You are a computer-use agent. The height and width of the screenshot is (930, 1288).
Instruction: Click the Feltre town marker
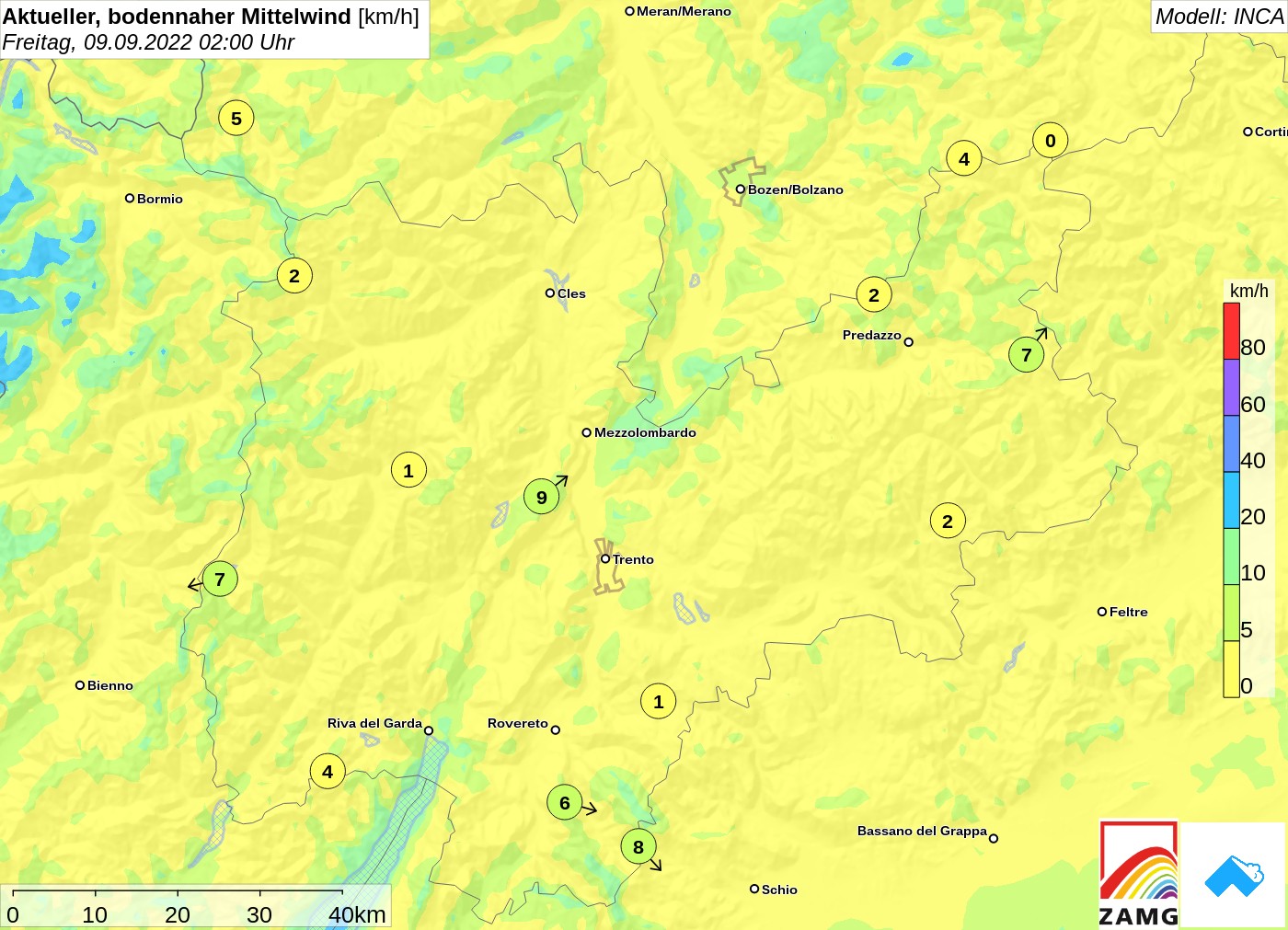(x=1102, y=612)
